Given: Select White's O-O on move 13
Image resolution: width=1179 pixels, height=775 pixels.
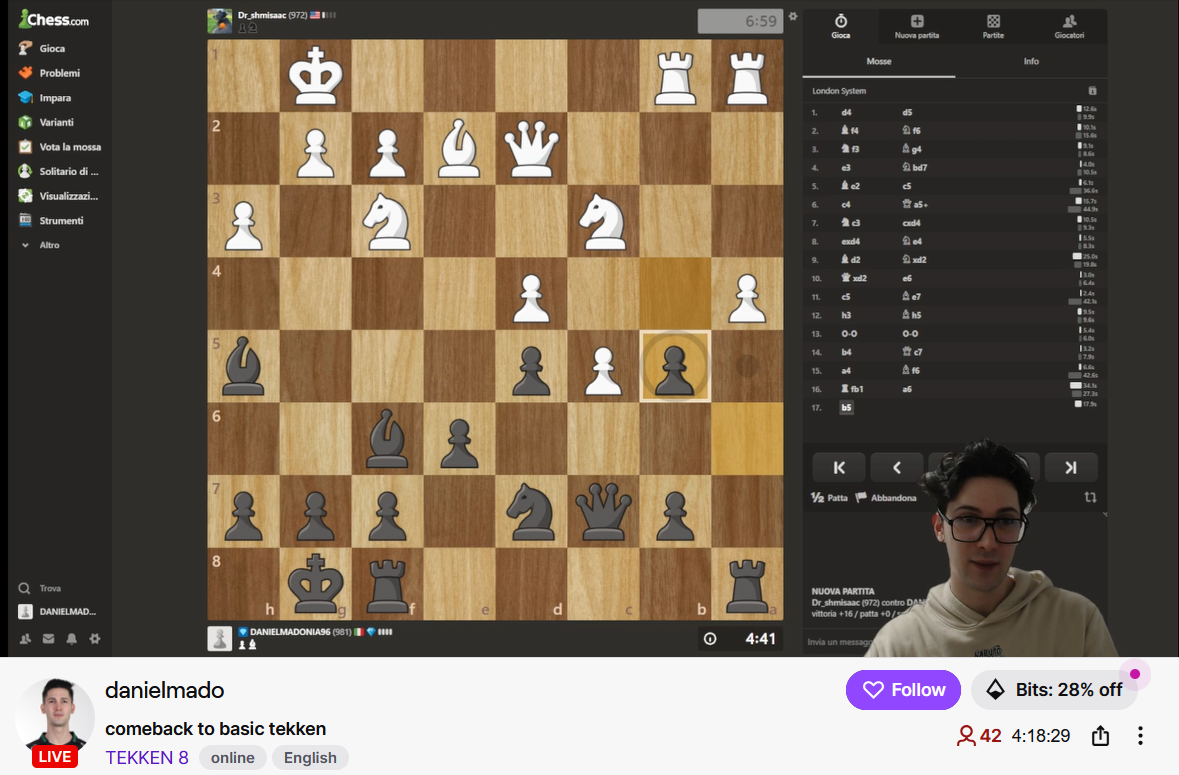Looking at the screenshot, I should (x=850, y=334).
